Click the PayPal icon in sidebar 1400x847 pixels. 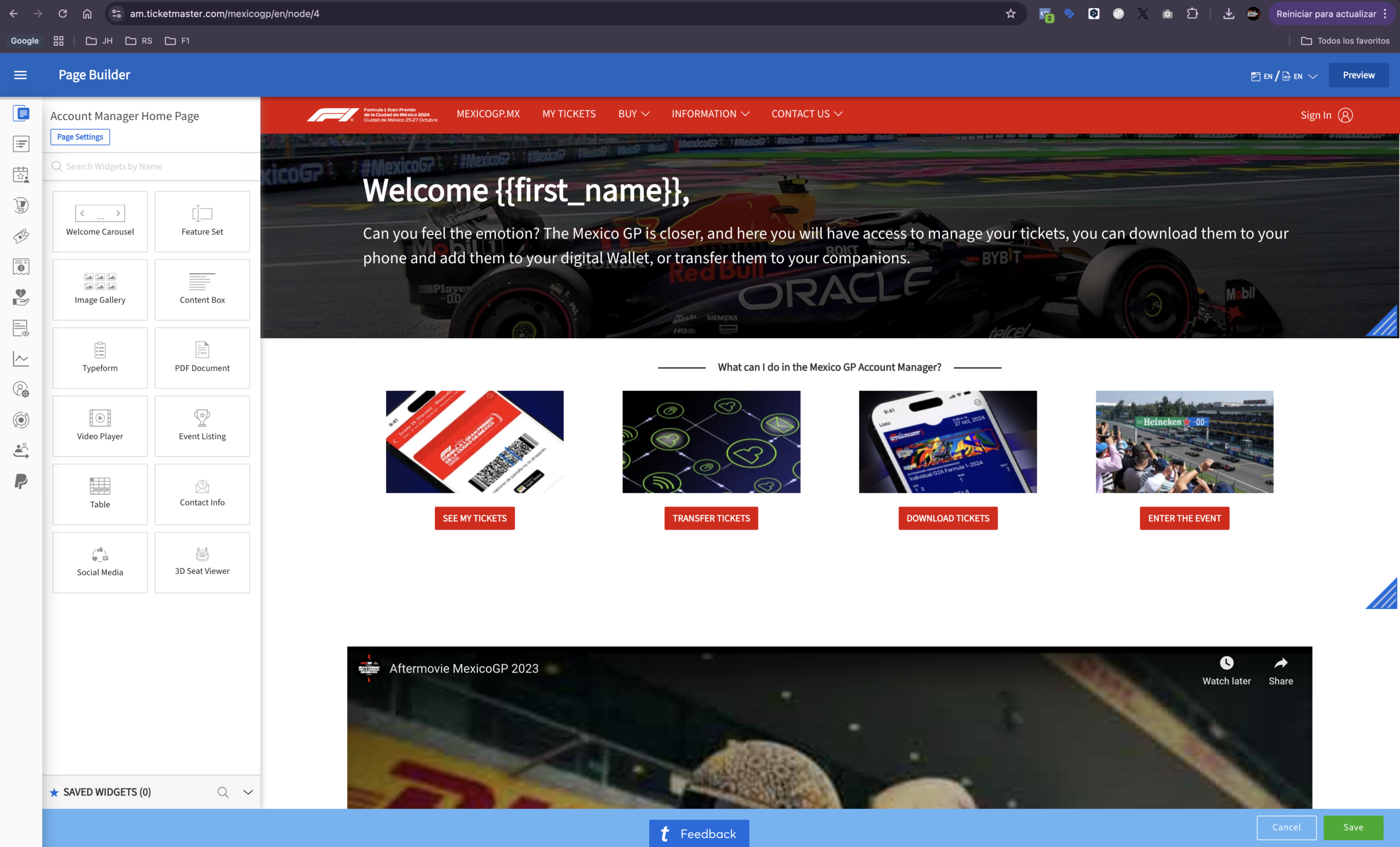(x=21, y=481)
